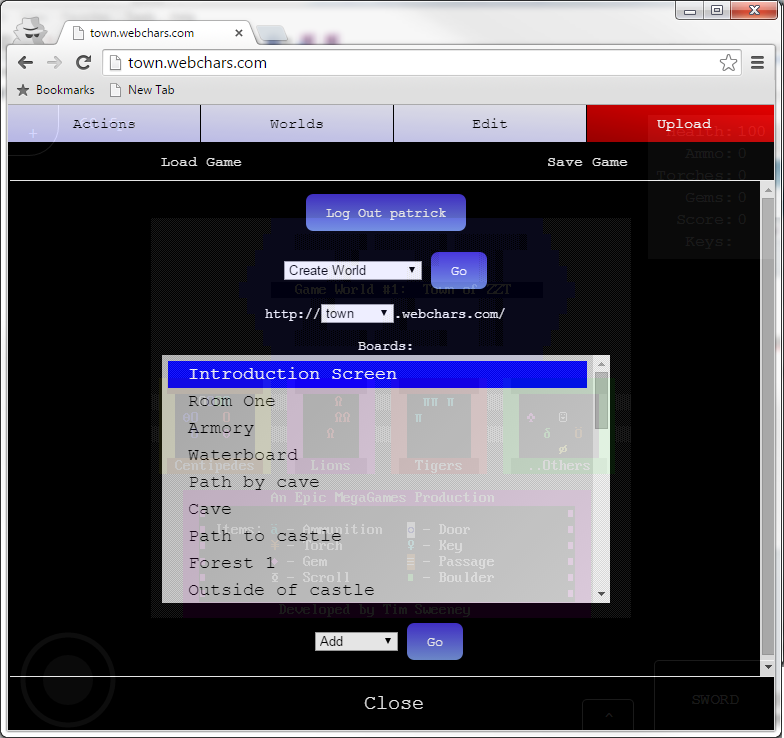Open Chrome hamburger menu
This screenshot has height=738, width=784.
coord(758,63)
